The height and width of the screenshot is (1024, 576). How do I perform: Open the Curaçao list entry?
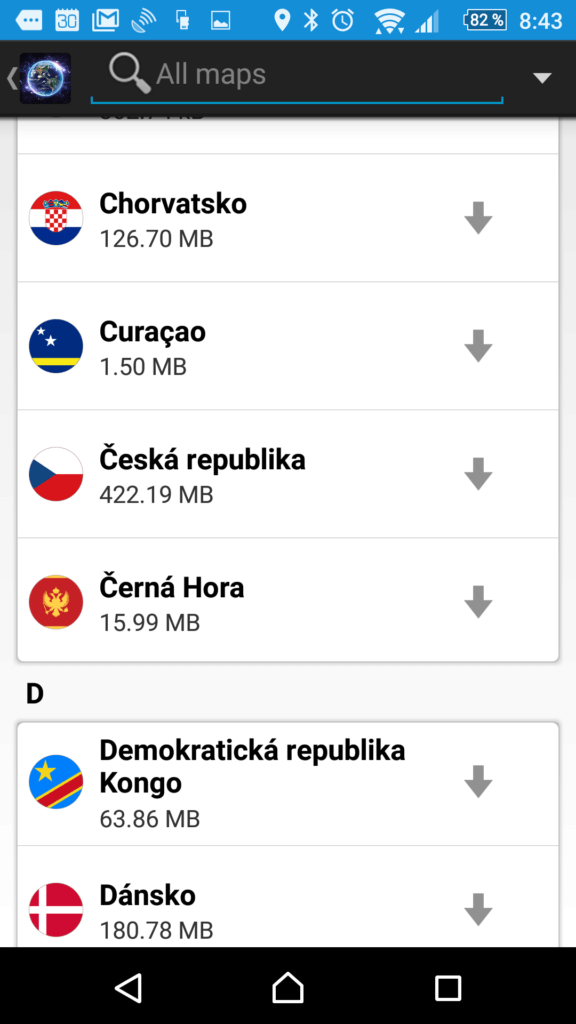(288, 346)
